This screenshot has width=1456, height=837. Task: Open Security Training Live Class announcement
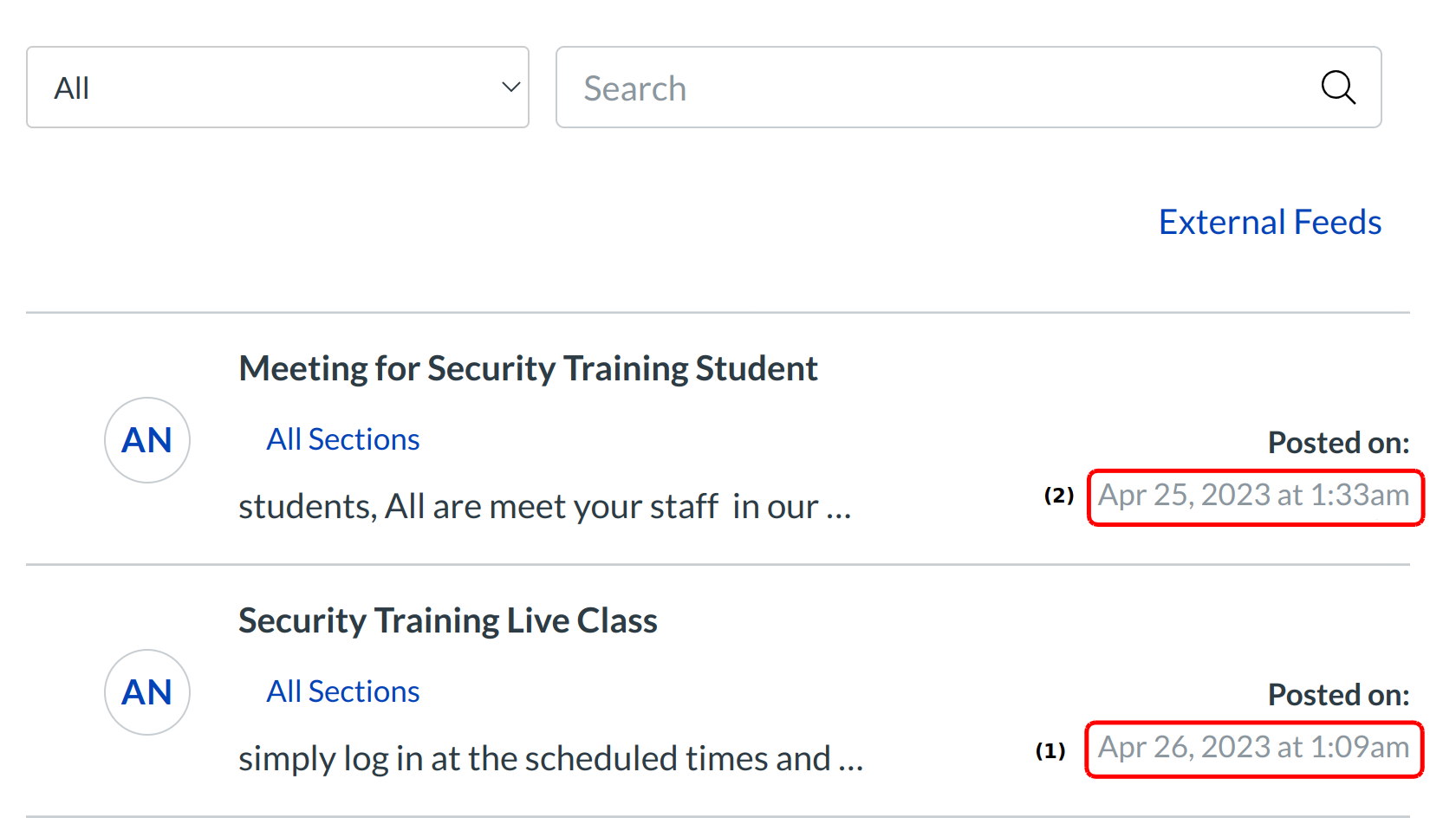point(447,621)
